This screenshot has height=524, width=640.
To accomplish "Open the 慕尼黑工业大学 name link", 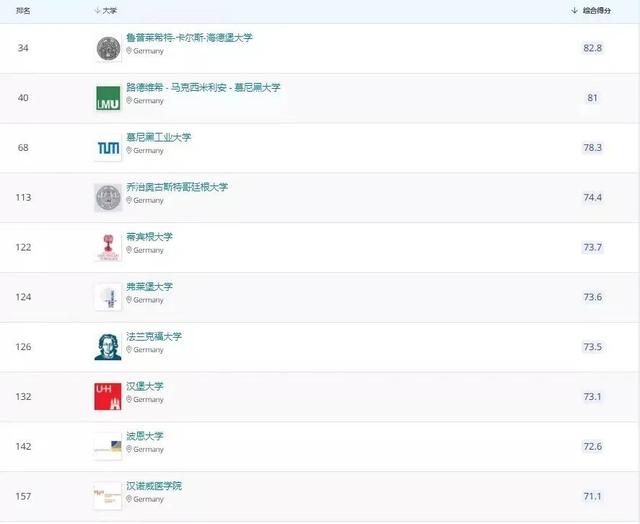I will coord(158,137).
